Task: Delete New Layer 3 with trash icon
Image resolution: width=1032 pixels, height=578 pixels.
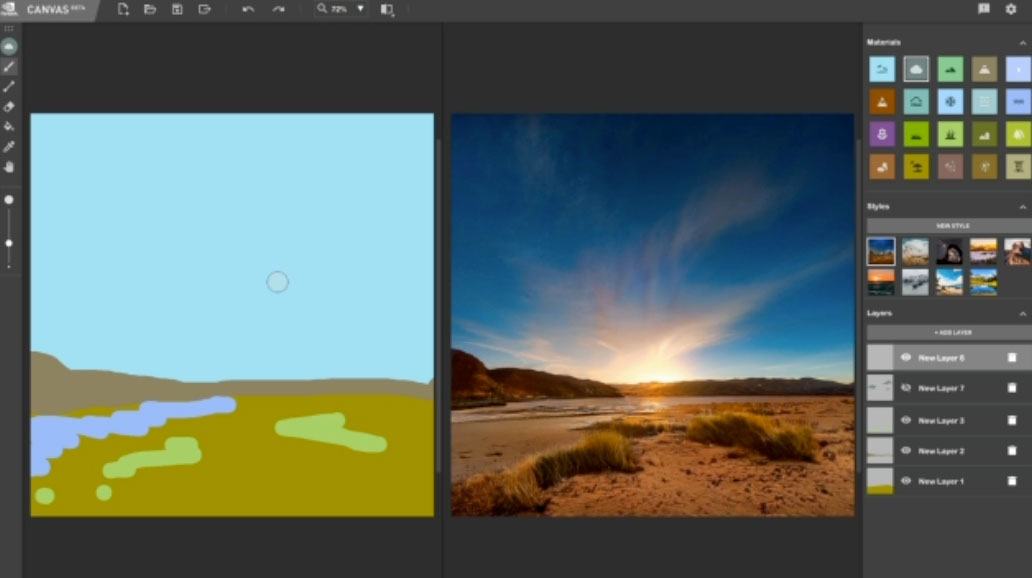Action: pos(1012,420)
